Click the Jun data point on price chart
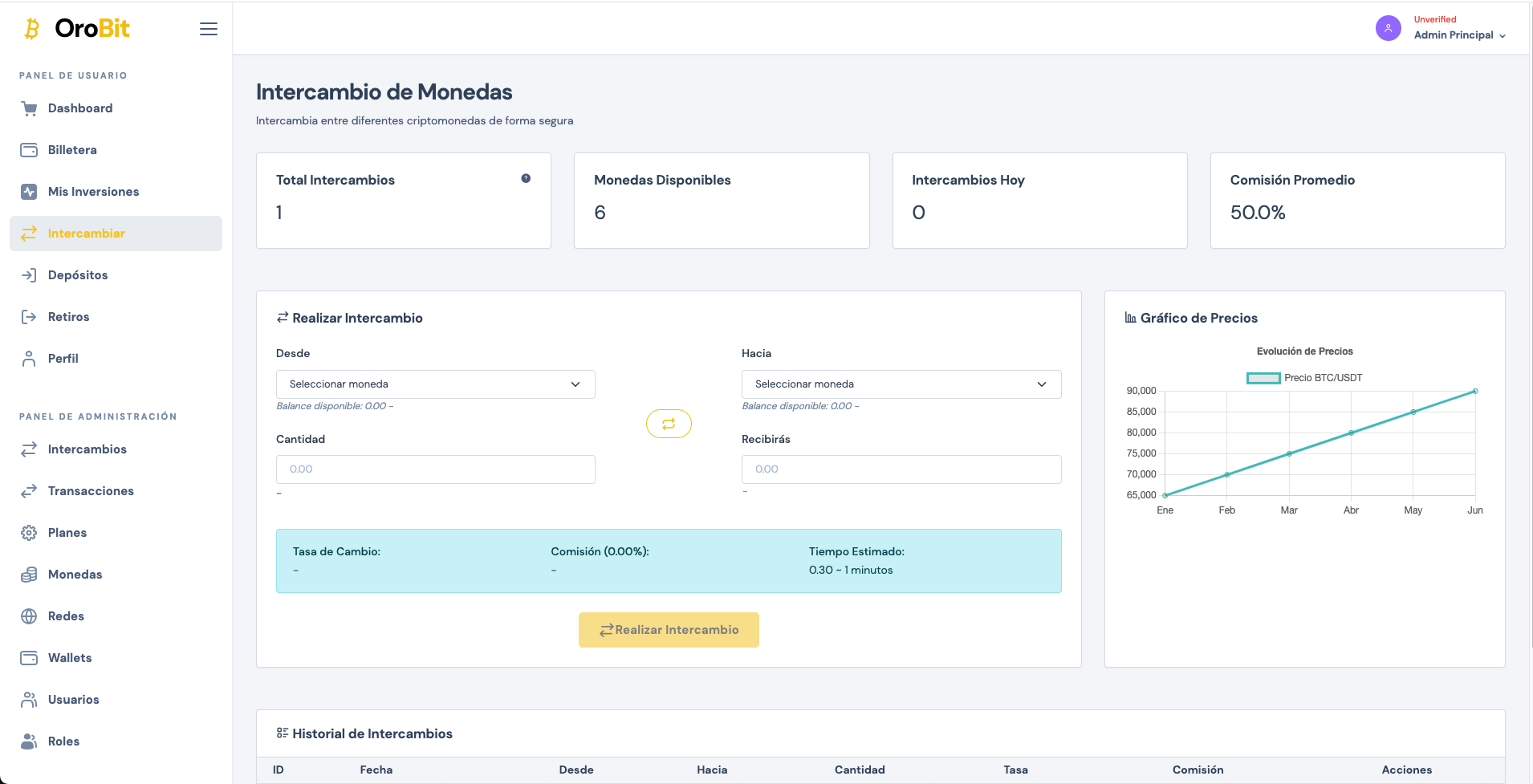Screen dimensions: 1533x784 tap(1475, 392)
